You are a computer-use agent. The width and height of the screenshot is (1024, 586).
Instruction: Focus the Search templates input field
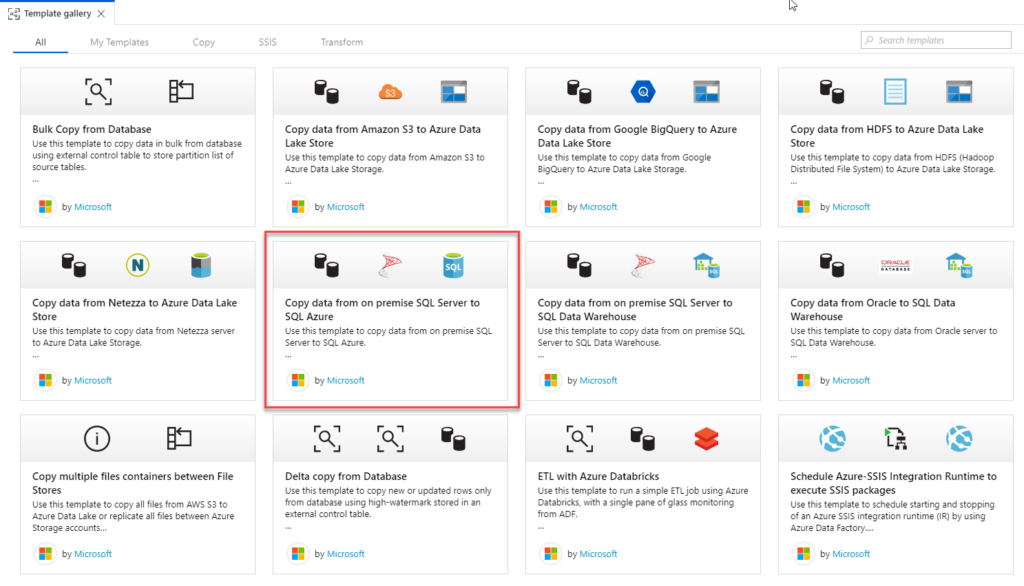pos(940,41)
